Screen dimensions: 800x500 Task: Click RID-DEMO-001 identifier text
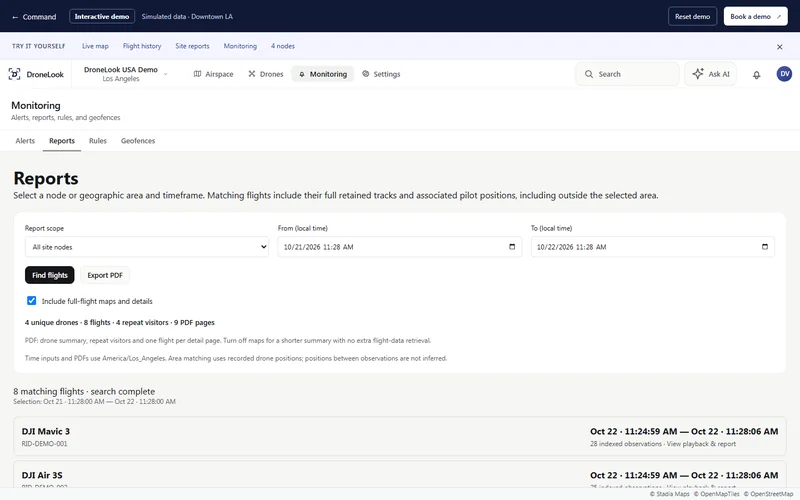pos(44,444)
